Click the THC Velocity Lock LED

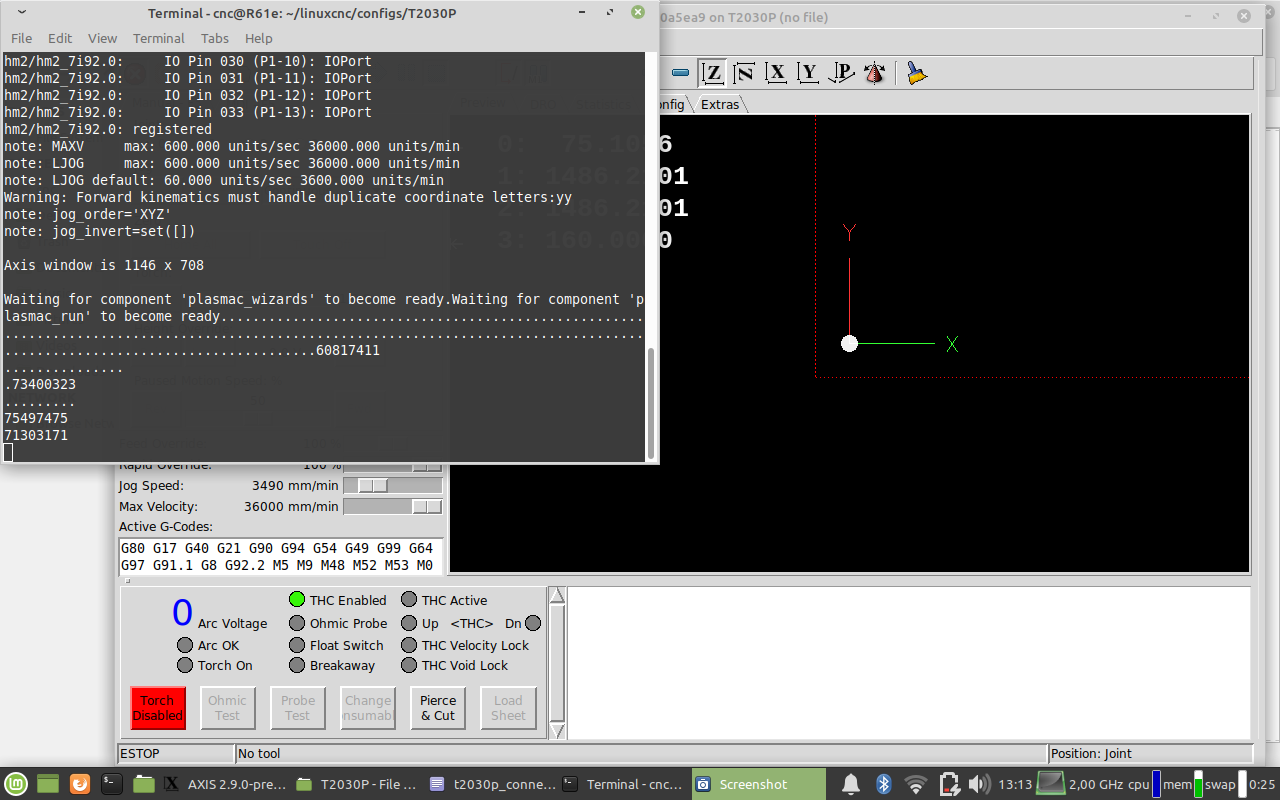click(x=409, y=645)
